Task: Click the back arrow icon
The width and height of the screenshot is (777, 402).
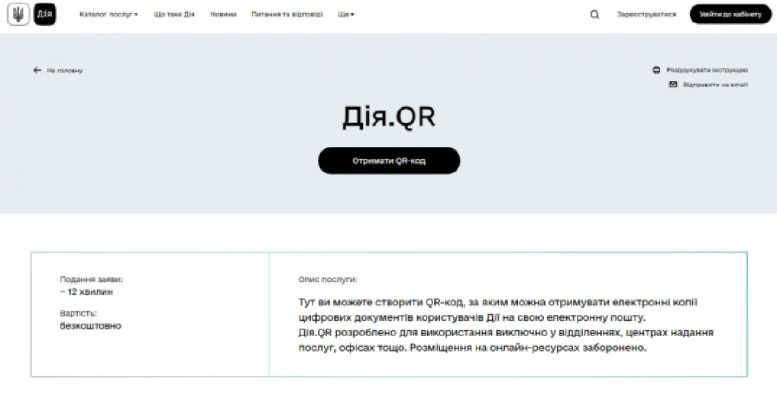Action: coord(37,71)
